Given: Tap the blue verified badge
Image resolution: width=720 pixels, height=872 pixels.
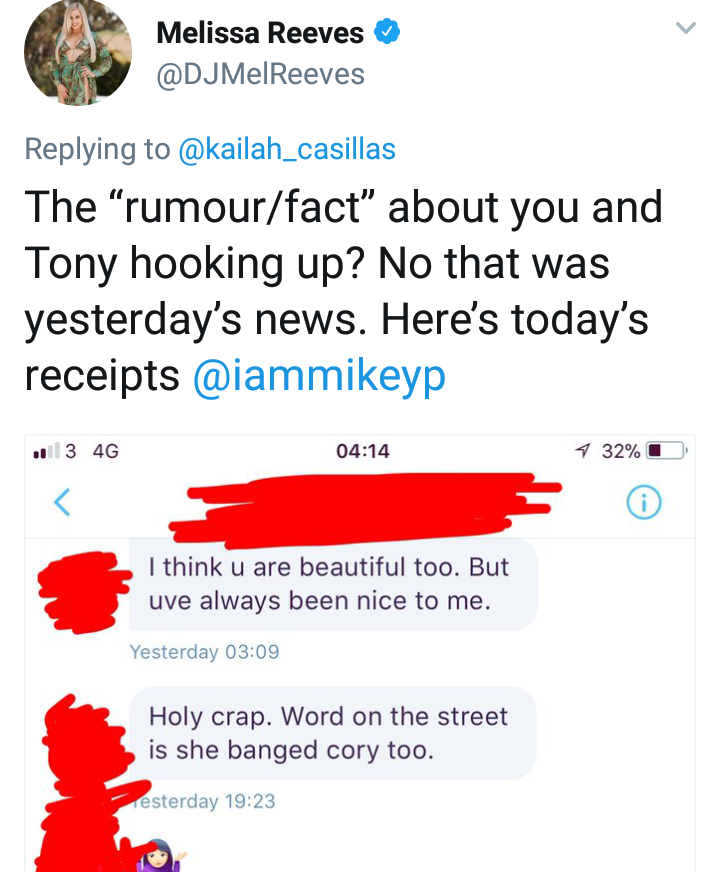Looking at the screenshot, I should point(387,32).
